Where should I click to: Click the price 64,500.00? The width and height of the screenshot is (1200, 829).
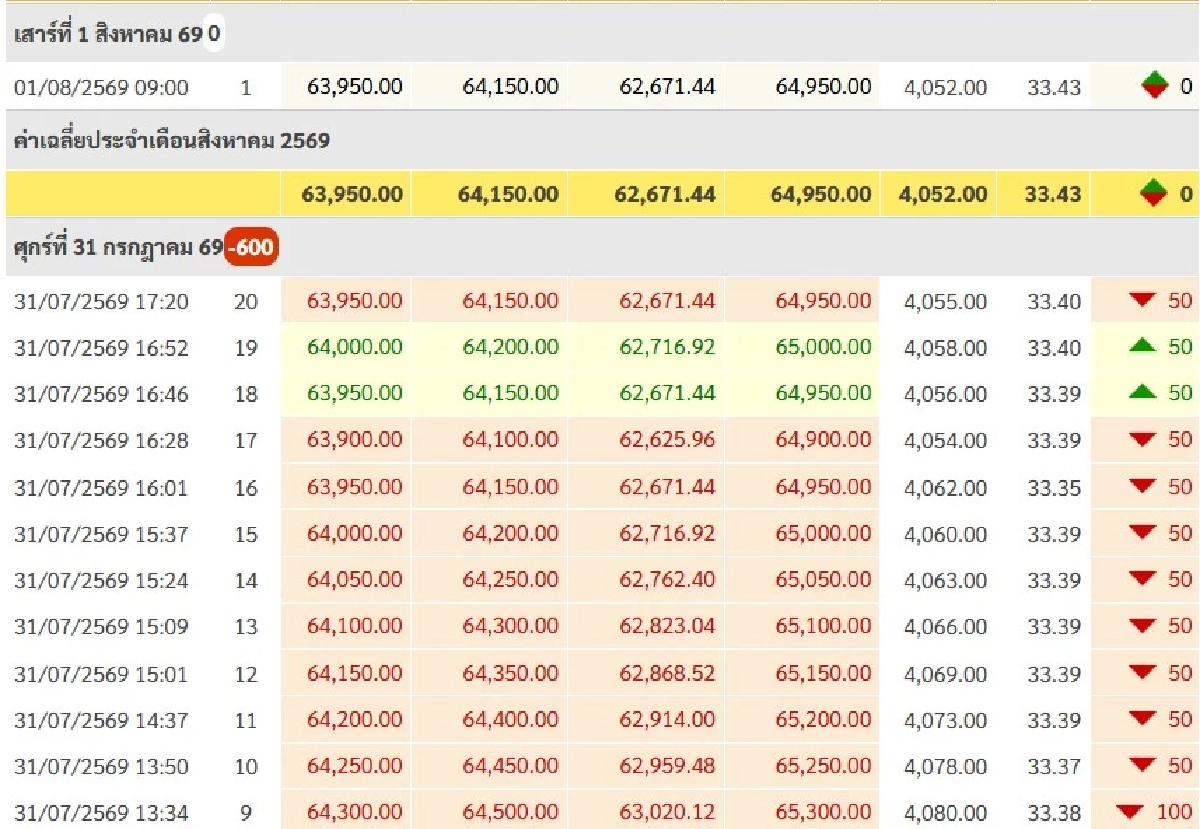511,813
